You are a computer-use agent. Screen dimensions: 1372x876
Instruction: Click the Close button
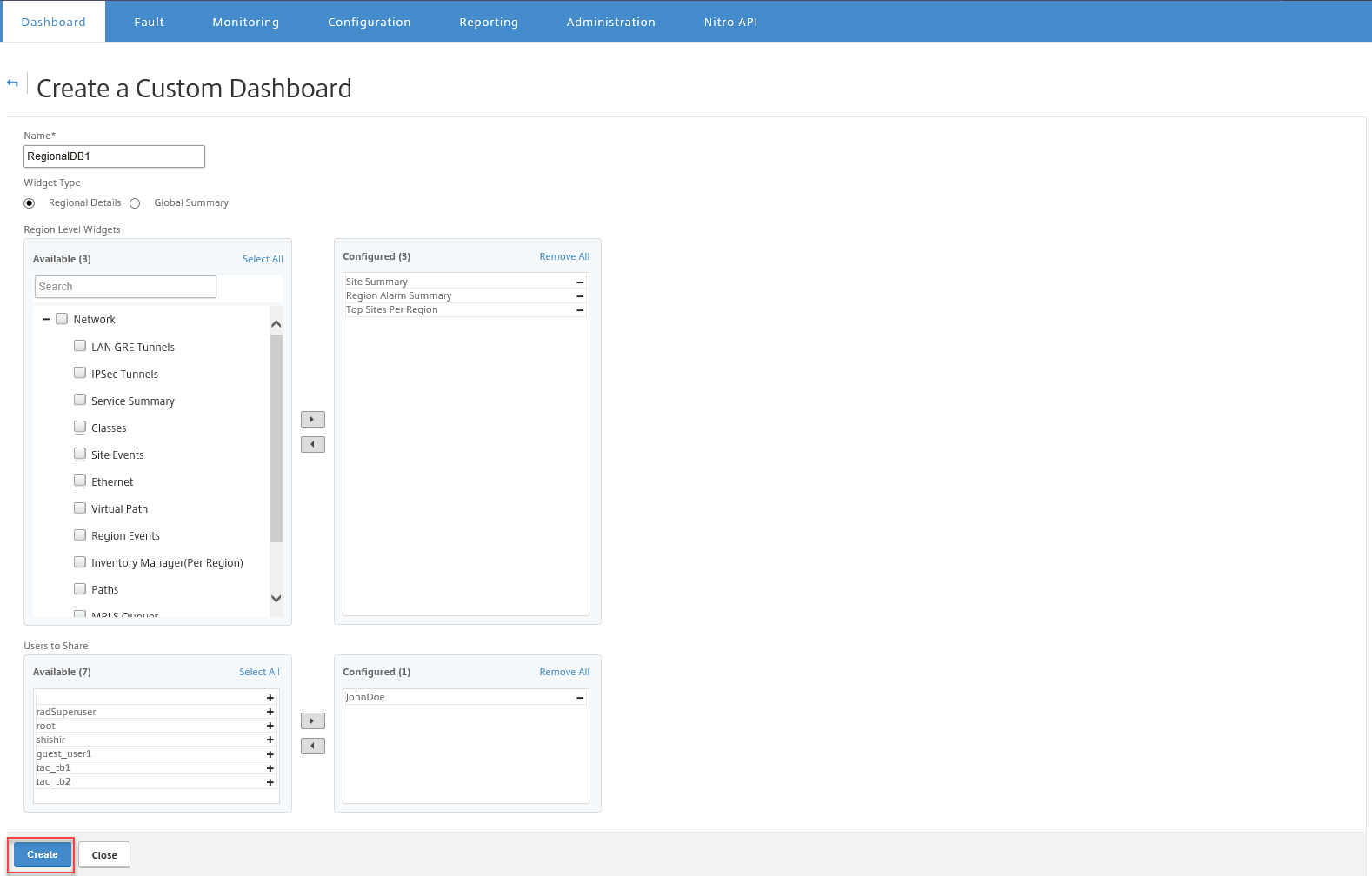(104, 855)
